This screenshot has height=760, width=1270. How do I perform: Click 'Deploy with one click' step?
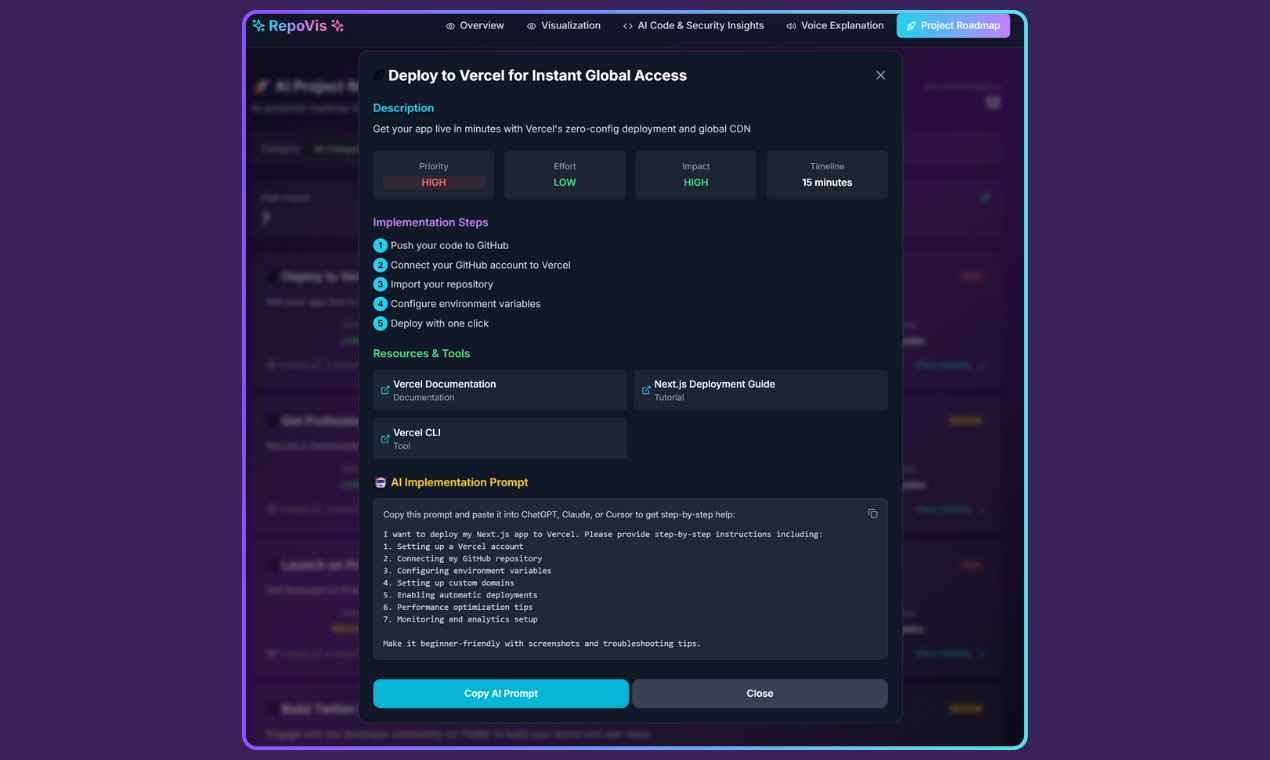coord(440,323)
